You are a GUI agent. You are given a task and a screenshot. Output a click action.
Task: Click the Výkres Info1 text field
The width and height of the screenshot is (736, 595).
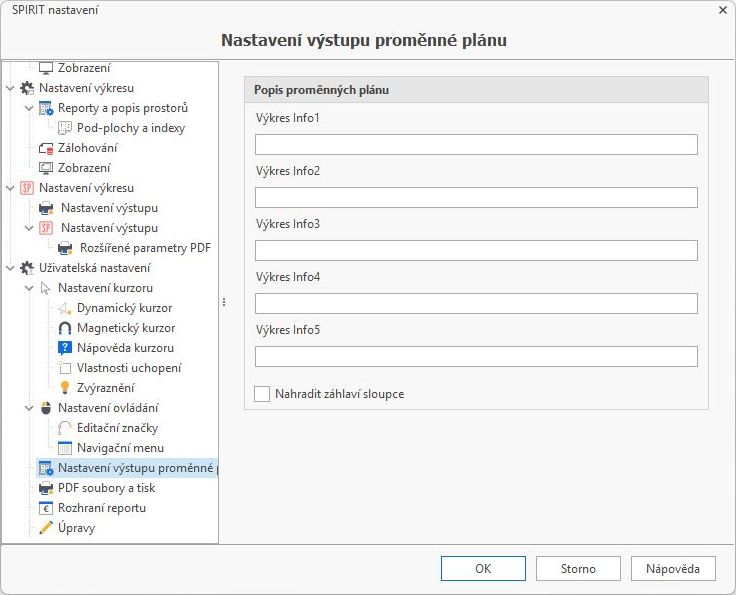476,145
